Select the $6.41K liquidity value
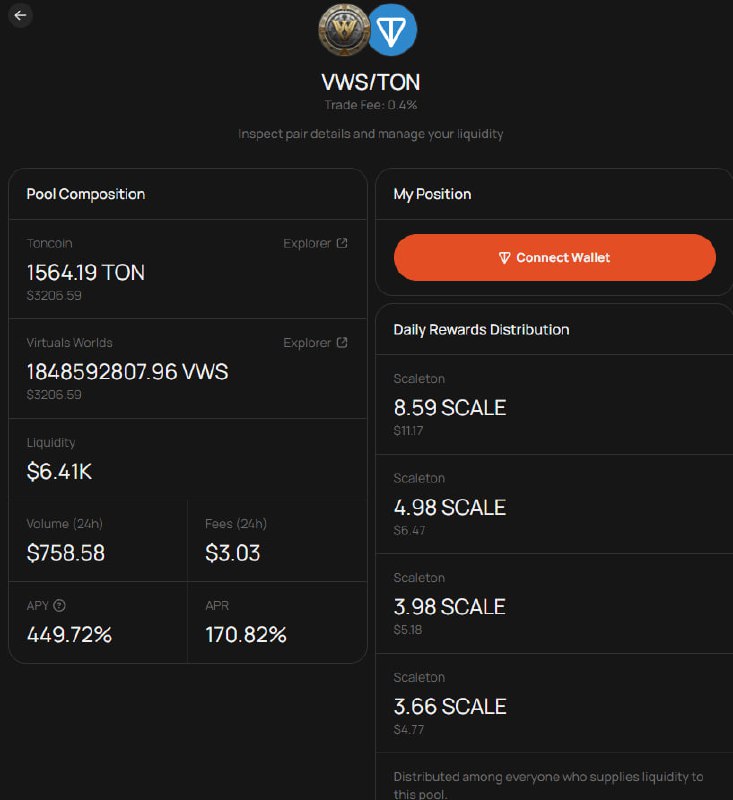The height and width of the screenshot is (800, 733). tap(59, 471)
